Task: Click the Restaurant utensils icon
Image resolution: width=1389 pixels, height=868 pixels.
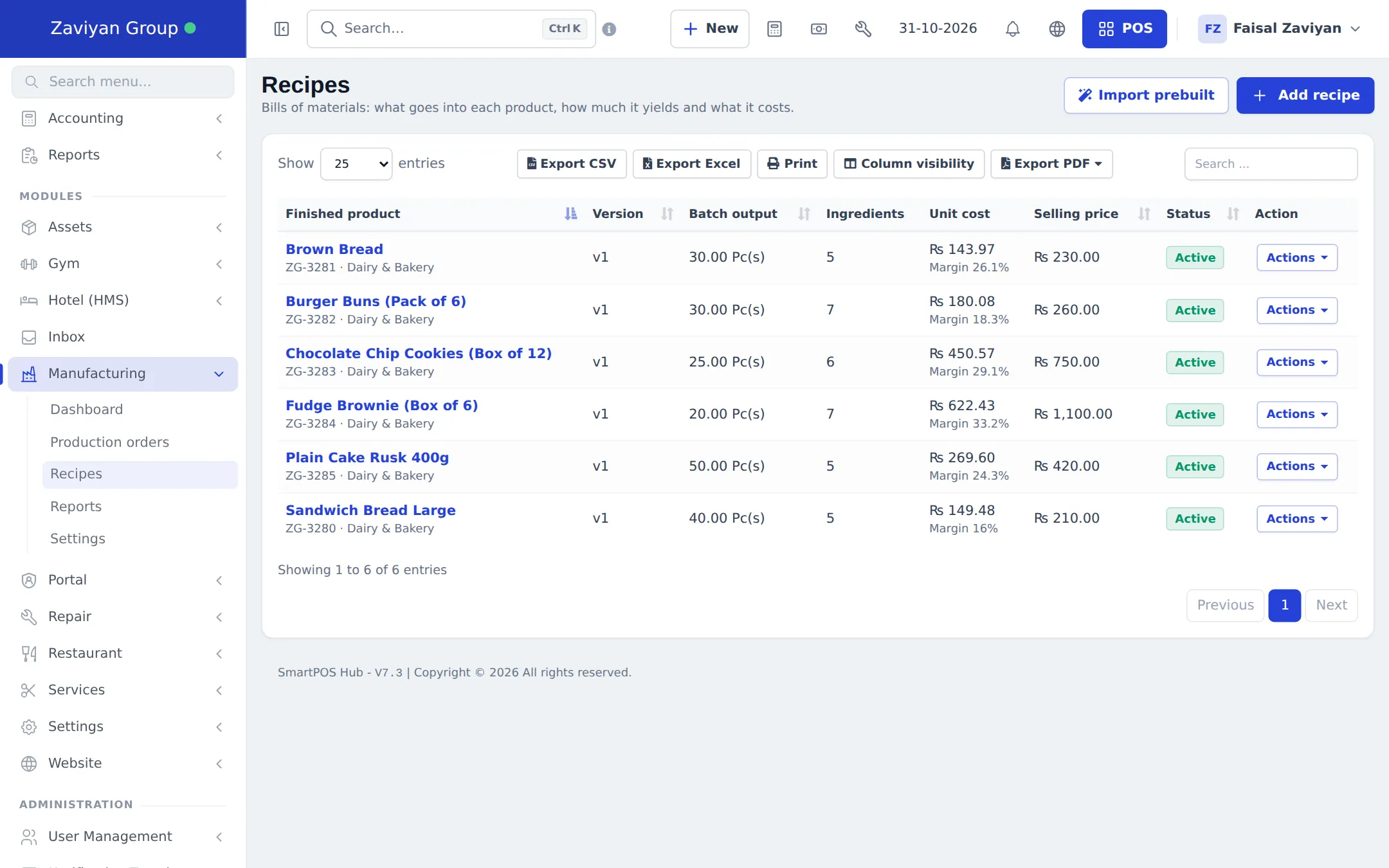Action: tap(29, 653)
